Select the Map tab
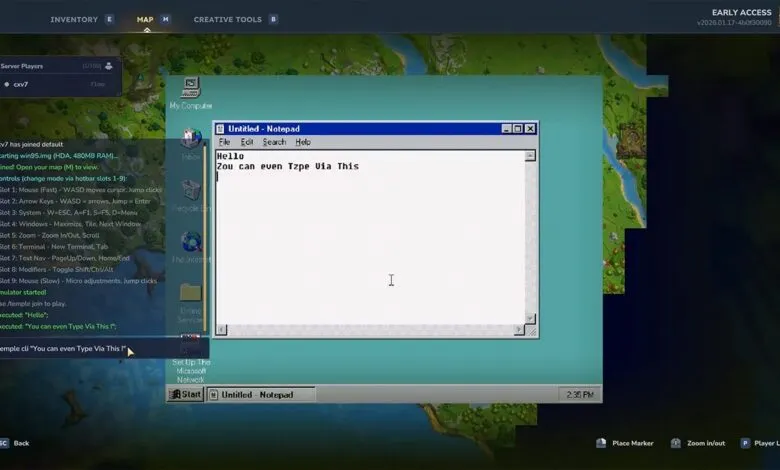Image resolution: width=780 pixels, height=470 pixels. (145, 19)
